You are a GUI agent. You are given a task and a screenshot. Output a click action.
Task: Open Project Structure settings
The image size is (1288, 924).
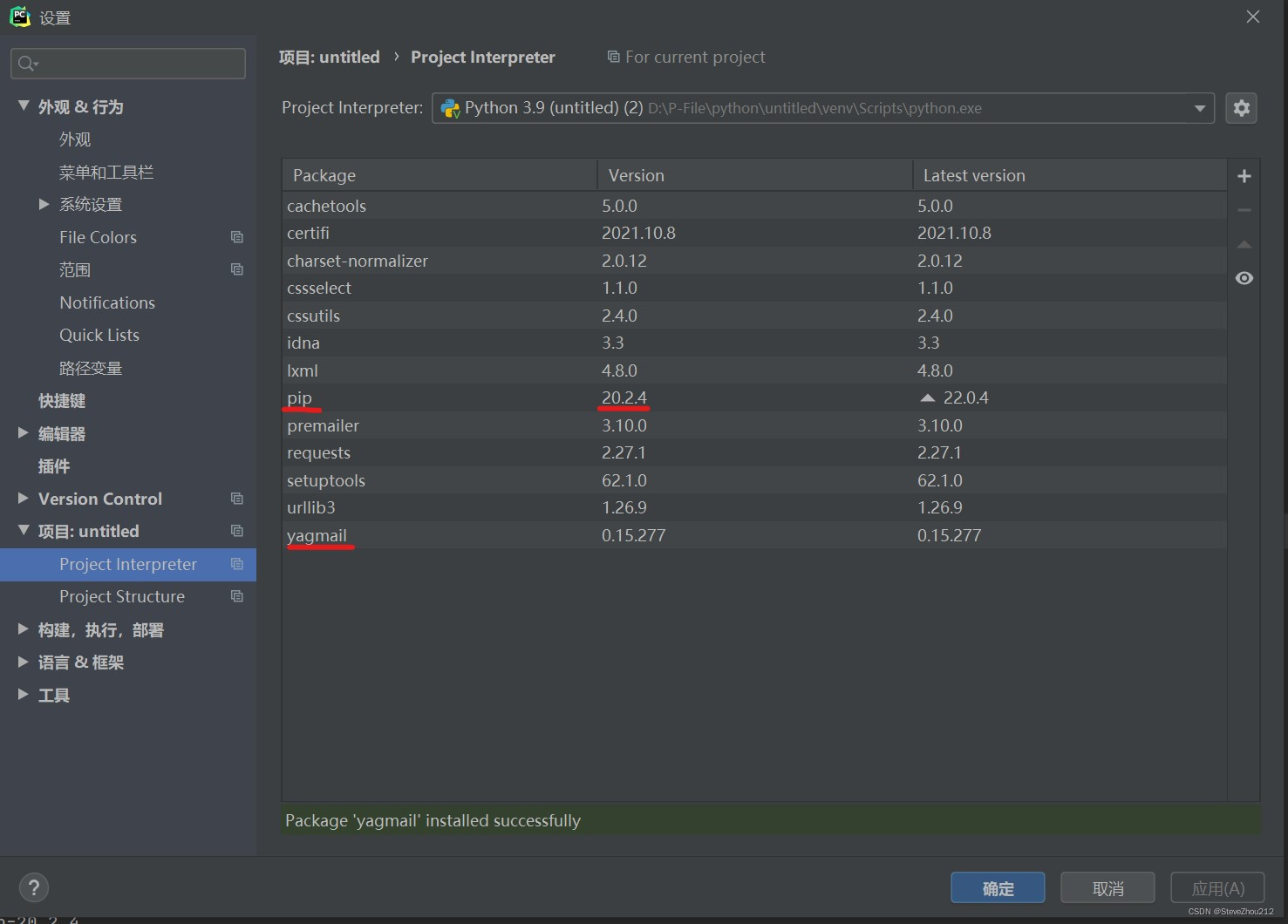pyautogui.click(x=122, y=596)
